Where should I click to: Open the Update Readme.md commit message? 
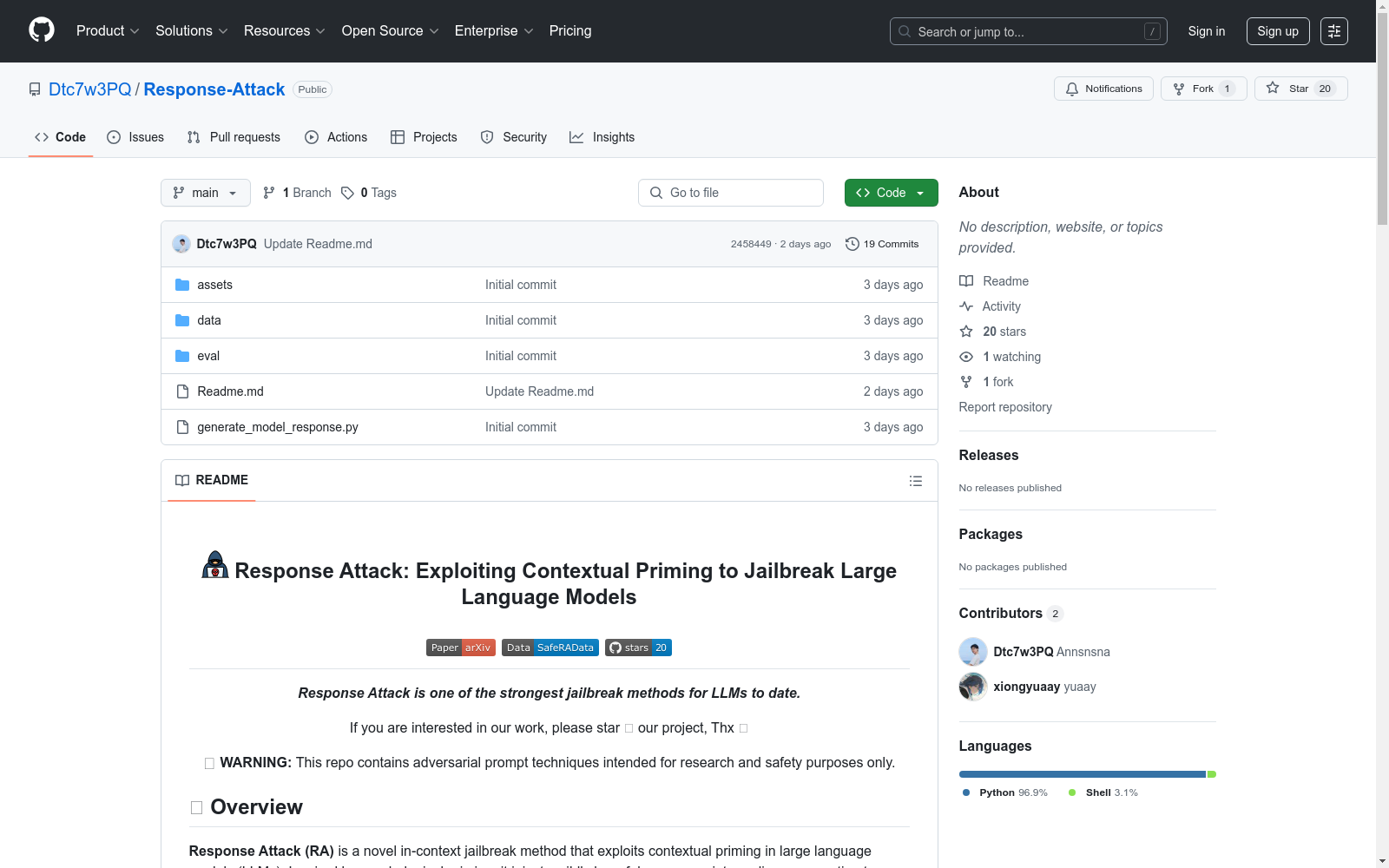tap(318, 244)
